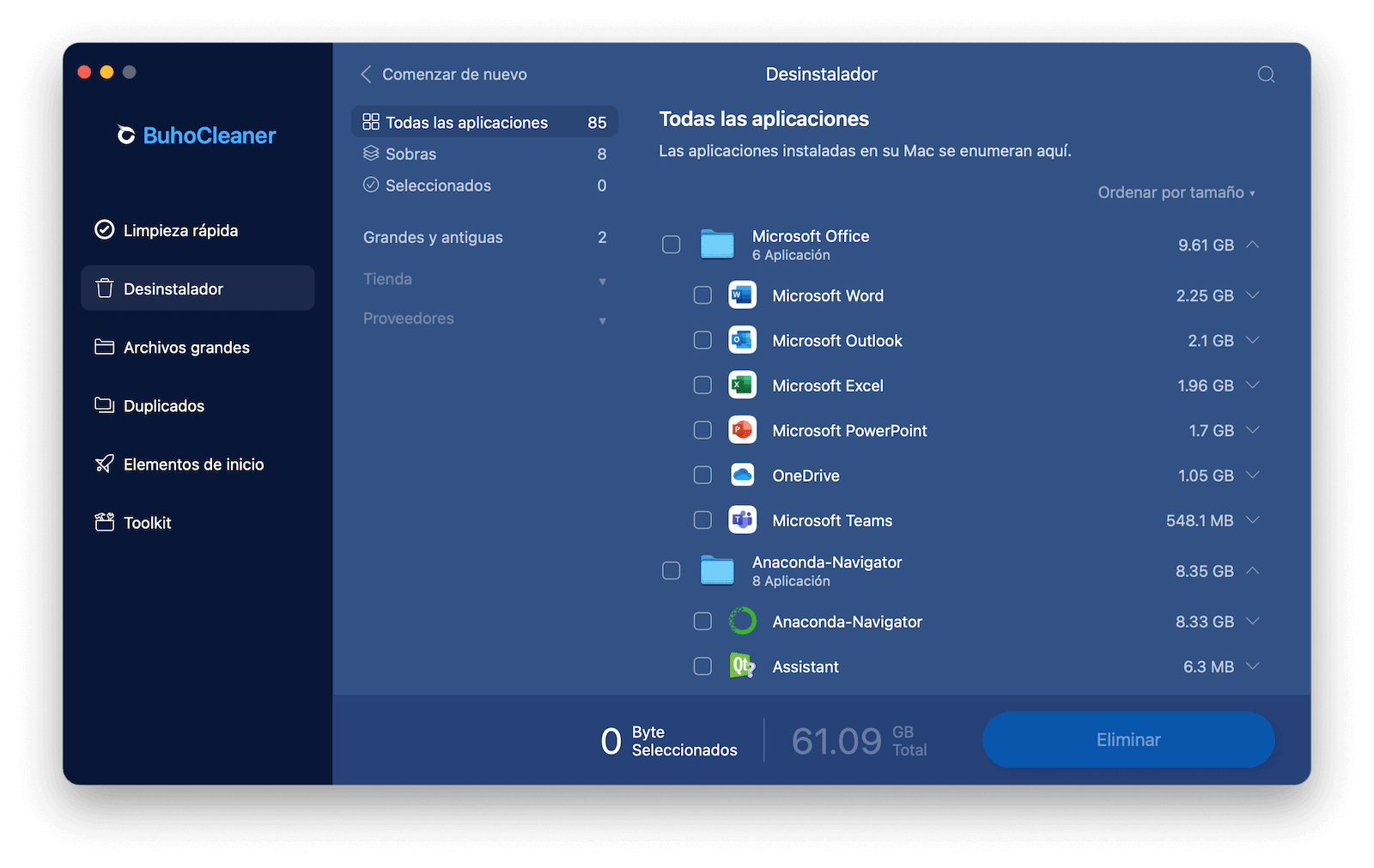Select the Microsoft Outlook checkbox
Viewport: 1374px width, 868px height.
click(702, 341)
